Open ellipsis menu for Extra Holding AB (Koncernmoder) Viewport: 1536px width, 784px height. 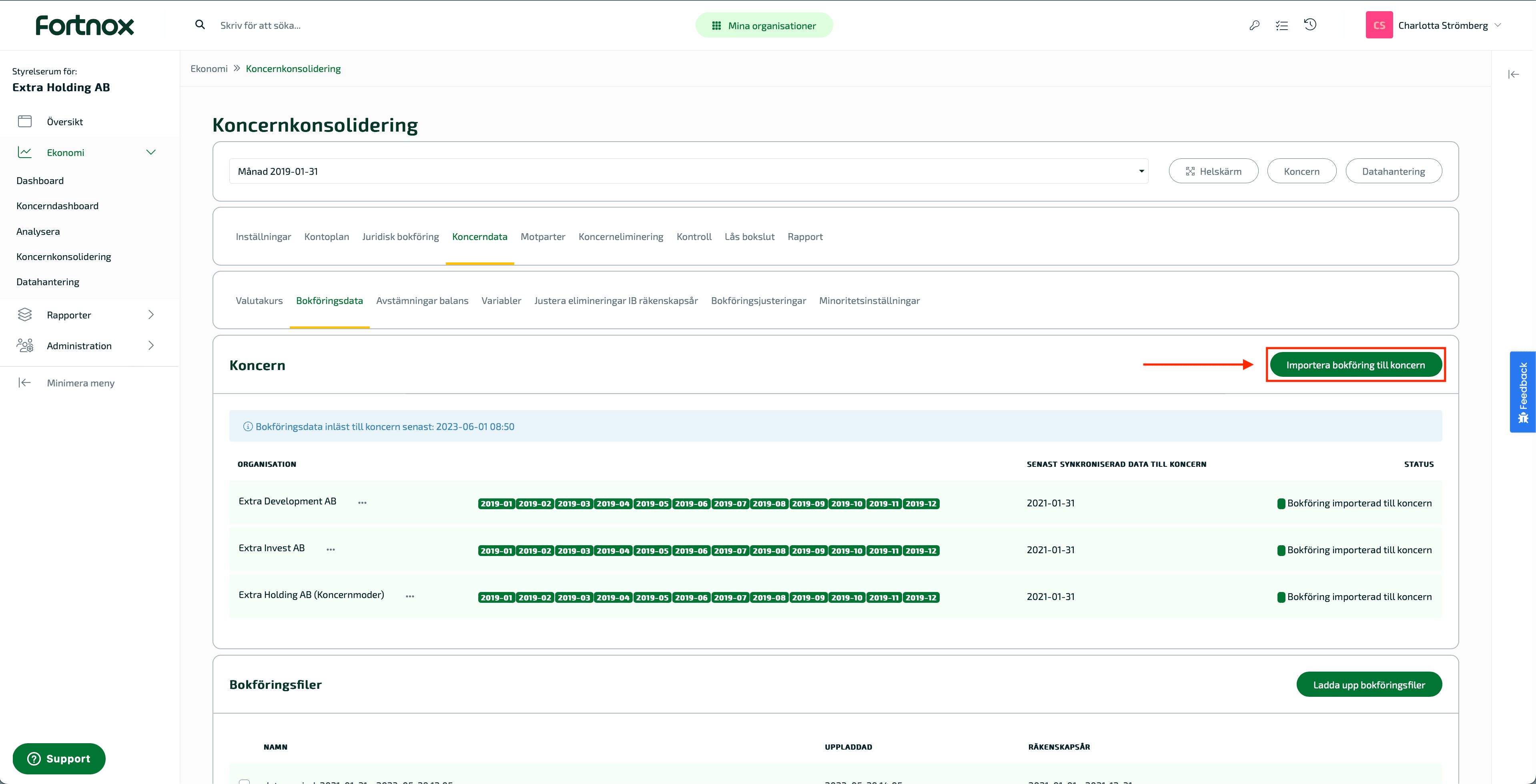[x=410, y=596]
